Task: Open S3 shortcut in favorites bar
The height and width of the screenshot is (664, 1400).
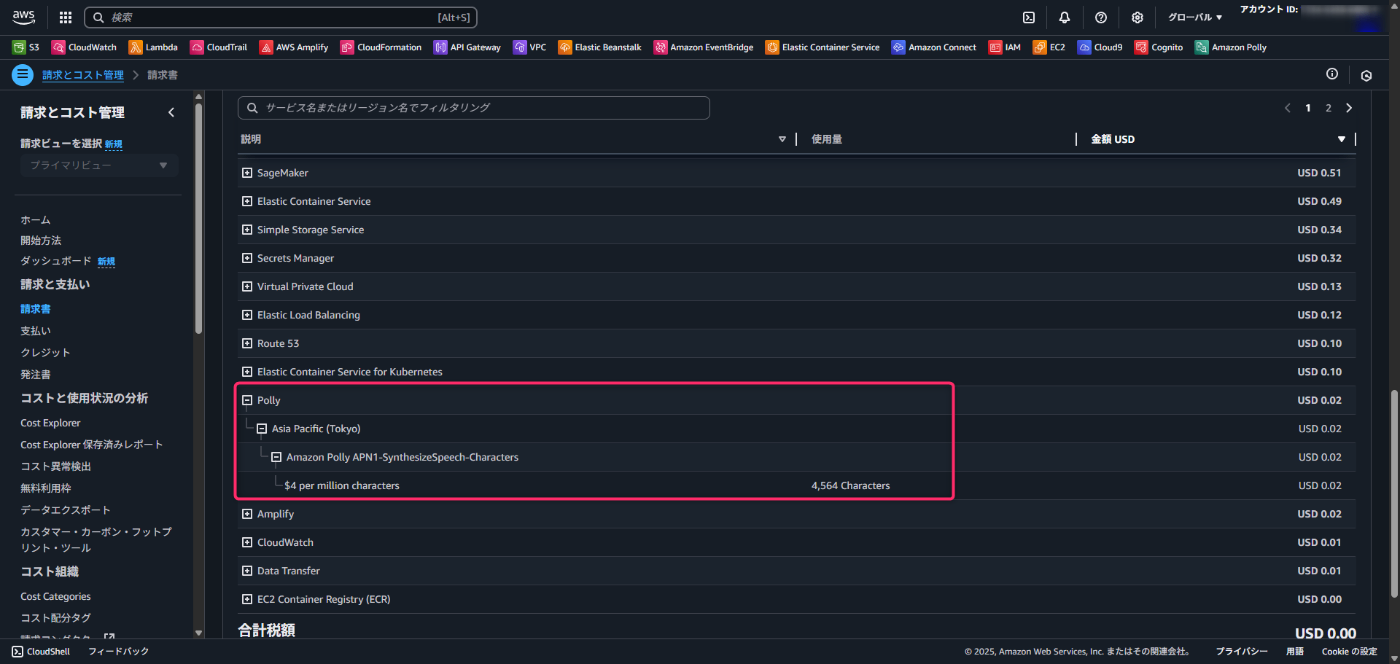Action: pyautogui.click(x=26, y=47)
